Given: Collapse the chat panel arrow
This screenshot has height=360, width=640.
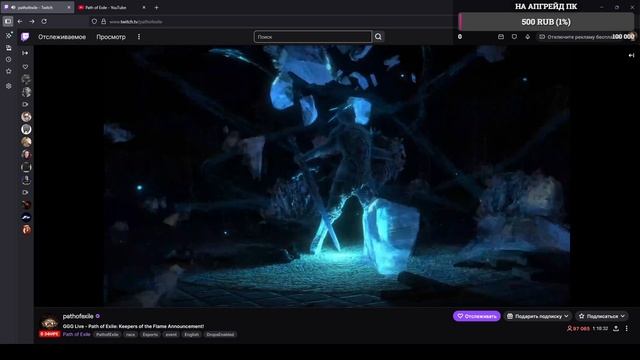Looking at the screenshot, I should [631, 55].
